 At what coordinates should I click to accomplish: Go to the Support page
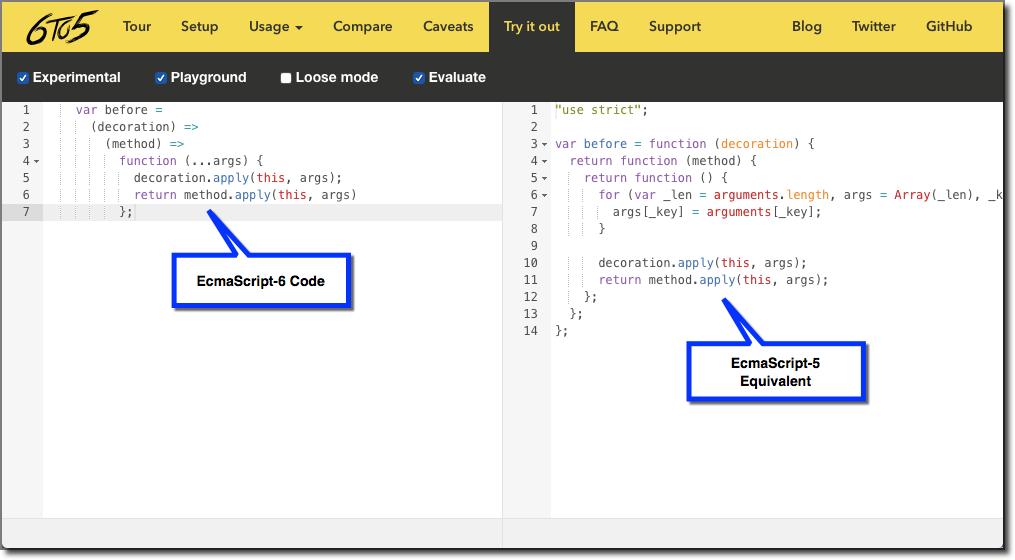[675, 27]
